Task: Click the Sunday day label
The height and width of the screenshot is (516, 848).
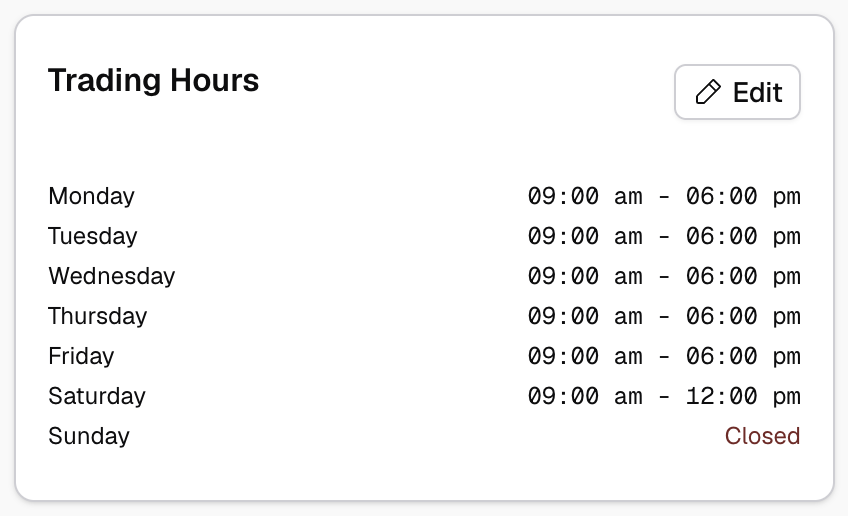Action: pyautogui.click(x=89, y=436)
